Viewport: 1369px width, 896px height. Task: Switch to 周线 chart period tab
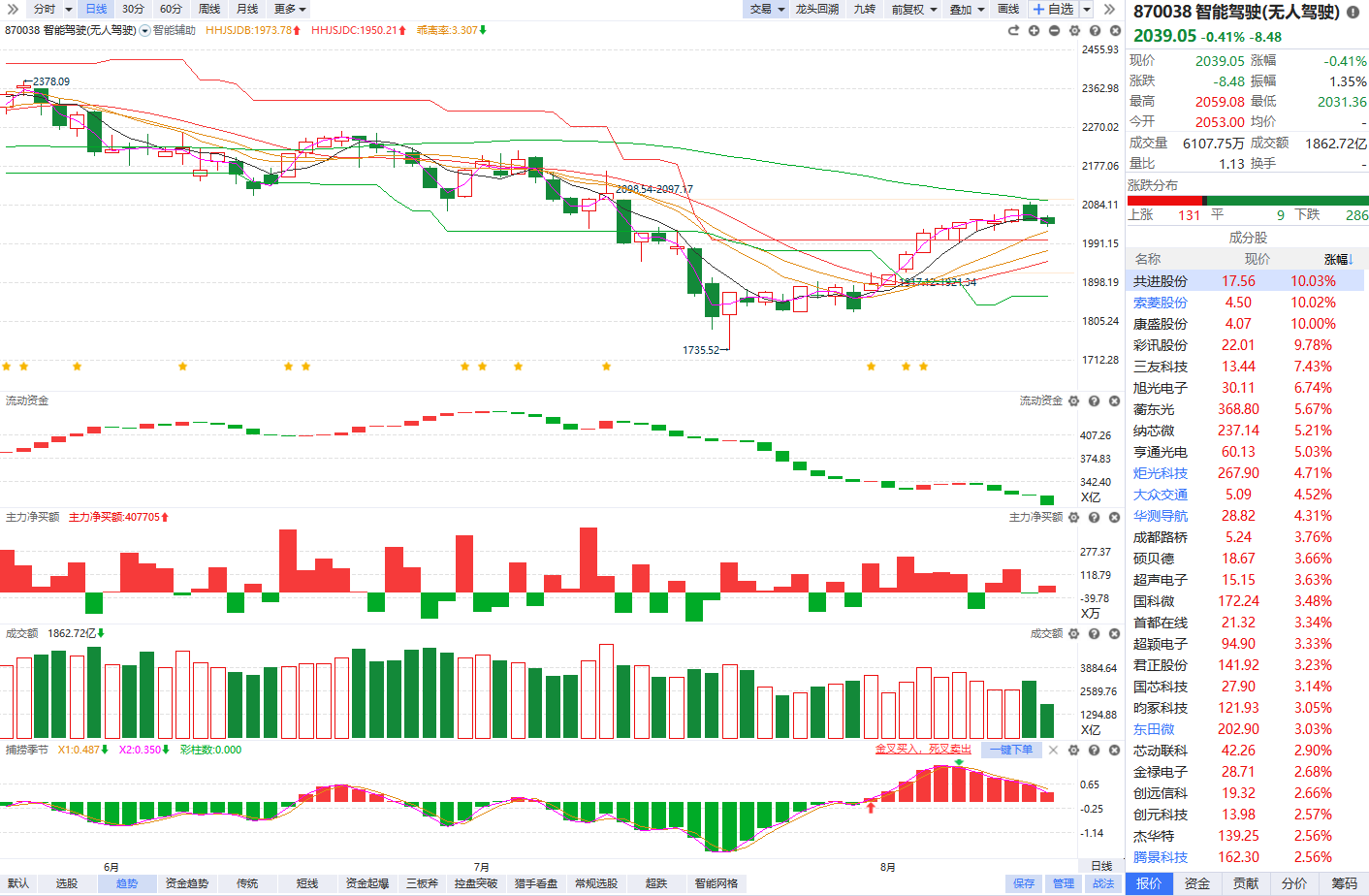tap(209, 9)
